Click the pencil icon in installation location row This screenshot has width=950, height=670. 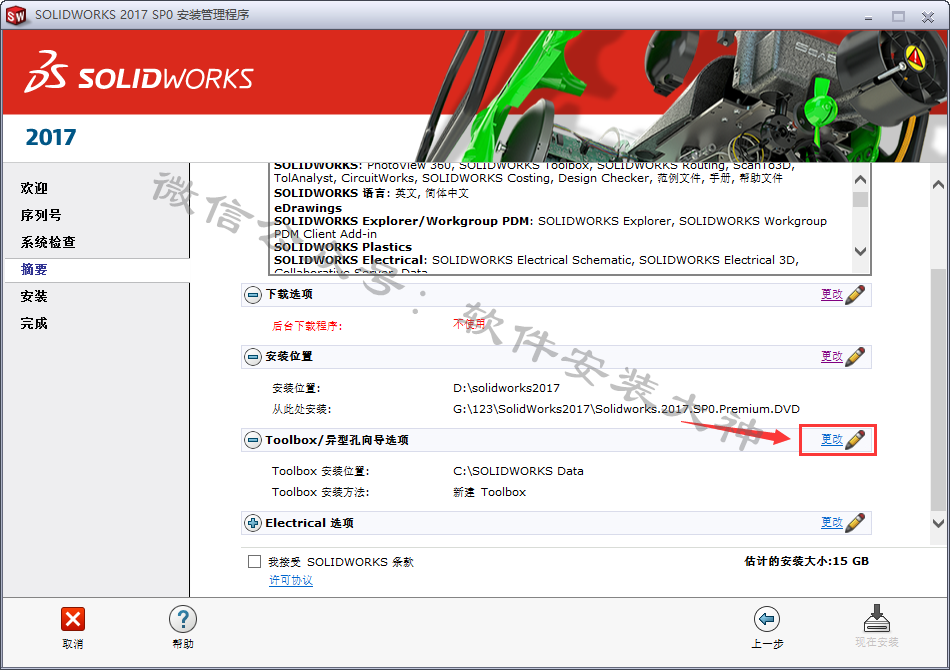[x=855, y=356]
